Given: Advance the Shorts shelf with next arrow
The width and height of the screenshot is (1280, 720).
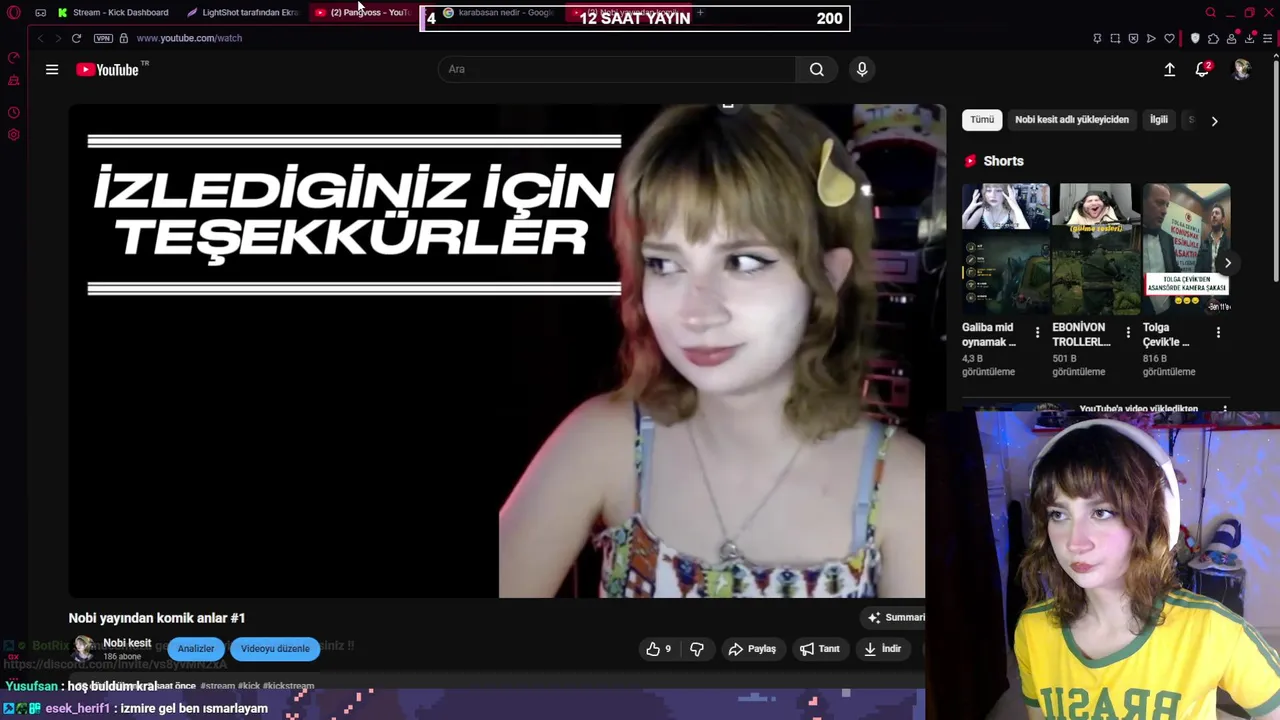Looking at the screenshot, I should coord(1227,263).
